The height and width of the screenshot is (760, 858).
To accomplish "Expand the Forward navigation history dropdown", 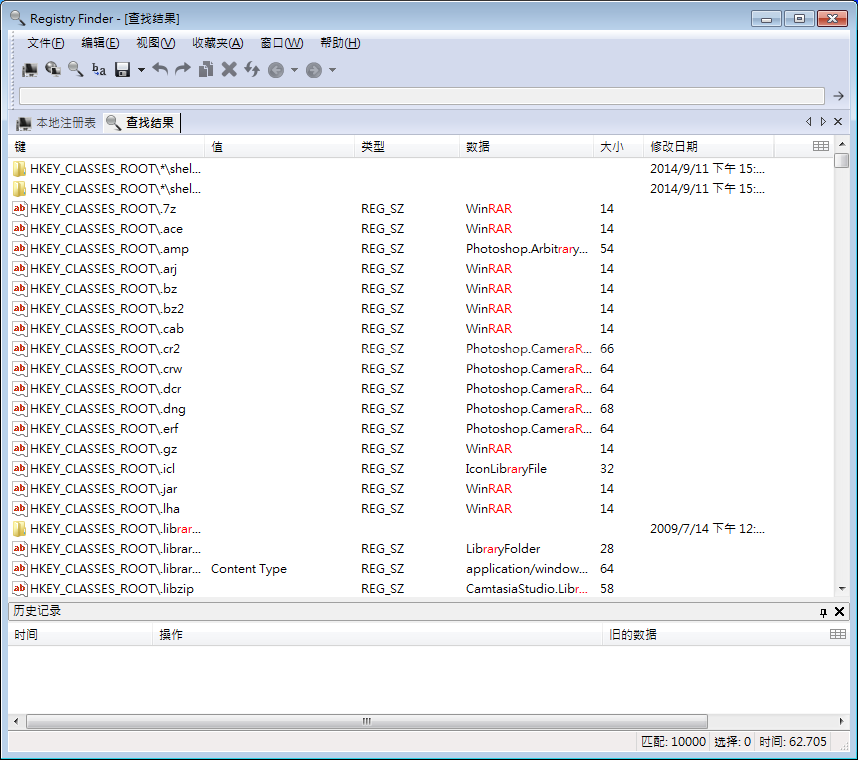I will click(x=332, y=70).
